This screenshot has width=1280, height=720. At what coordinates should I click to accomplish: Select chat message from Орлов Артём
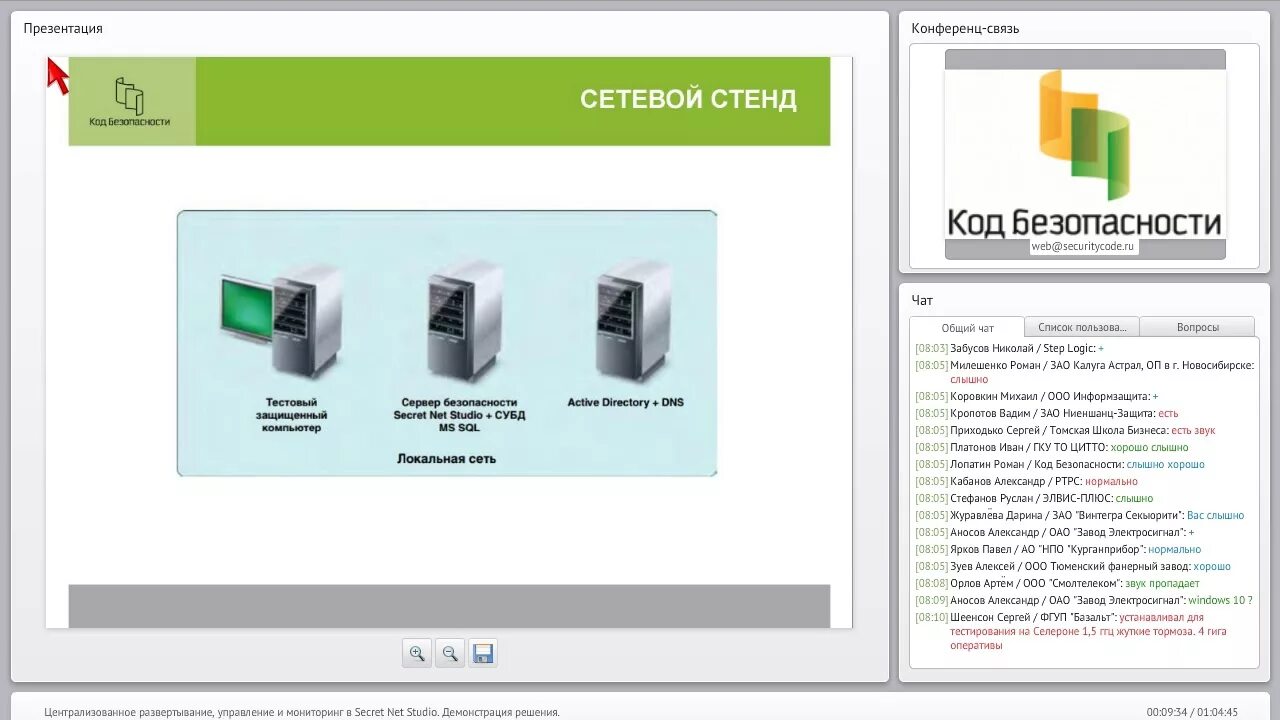1057,583
